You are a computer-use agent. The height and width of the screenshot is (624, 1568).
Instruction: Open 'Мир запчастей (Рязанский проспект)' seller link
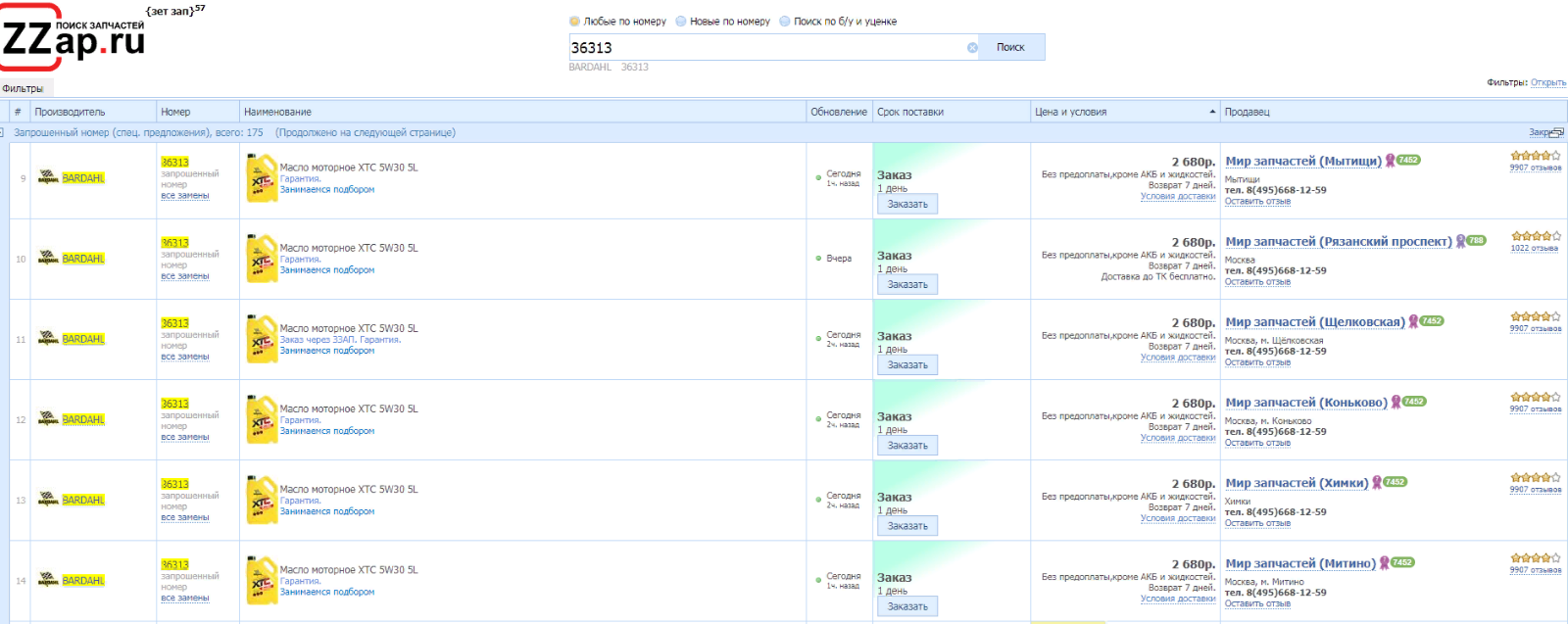(x=1339, y=241)
